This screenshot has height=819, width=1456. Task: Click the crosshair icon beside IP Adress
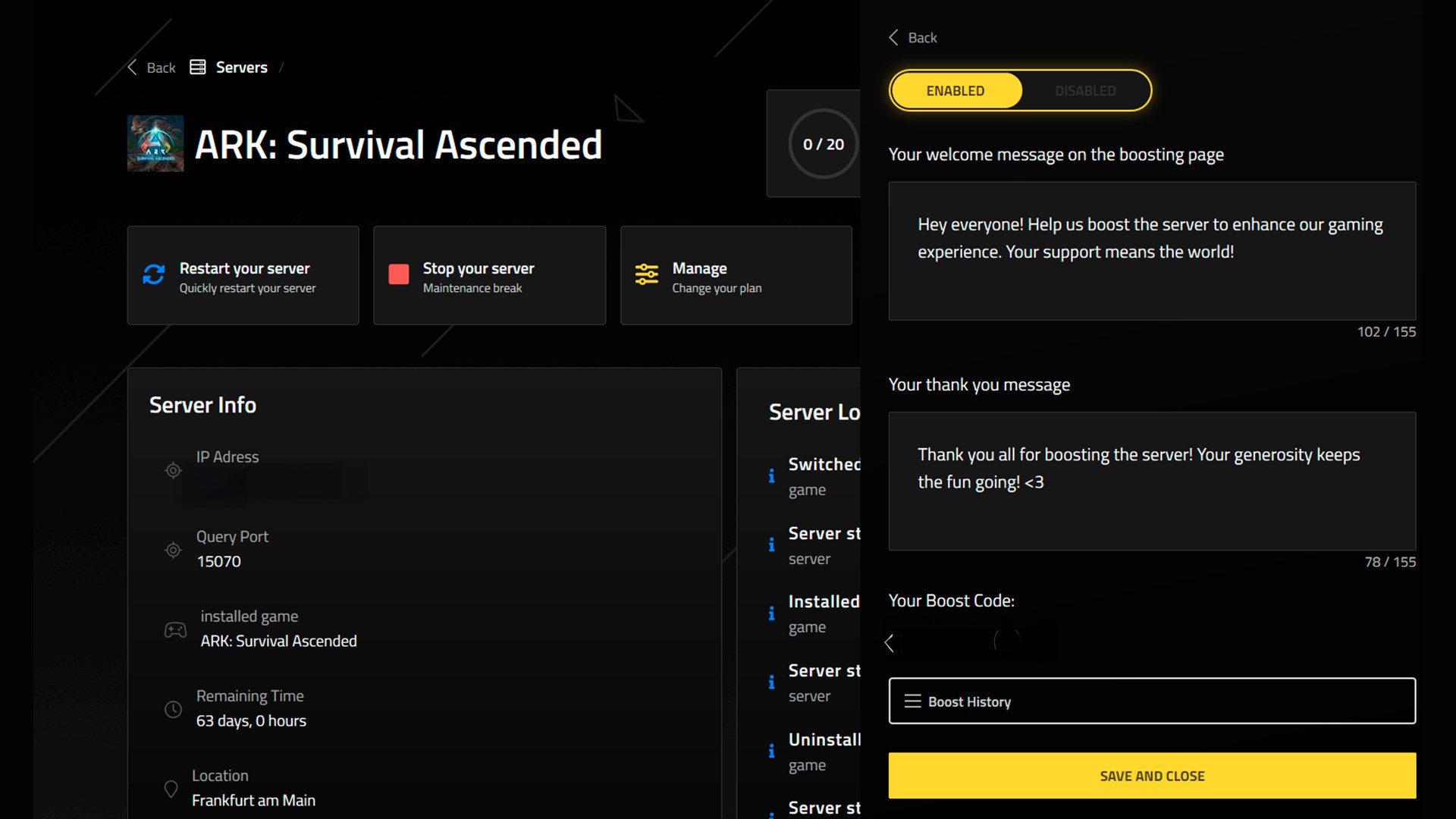(172, 470)
